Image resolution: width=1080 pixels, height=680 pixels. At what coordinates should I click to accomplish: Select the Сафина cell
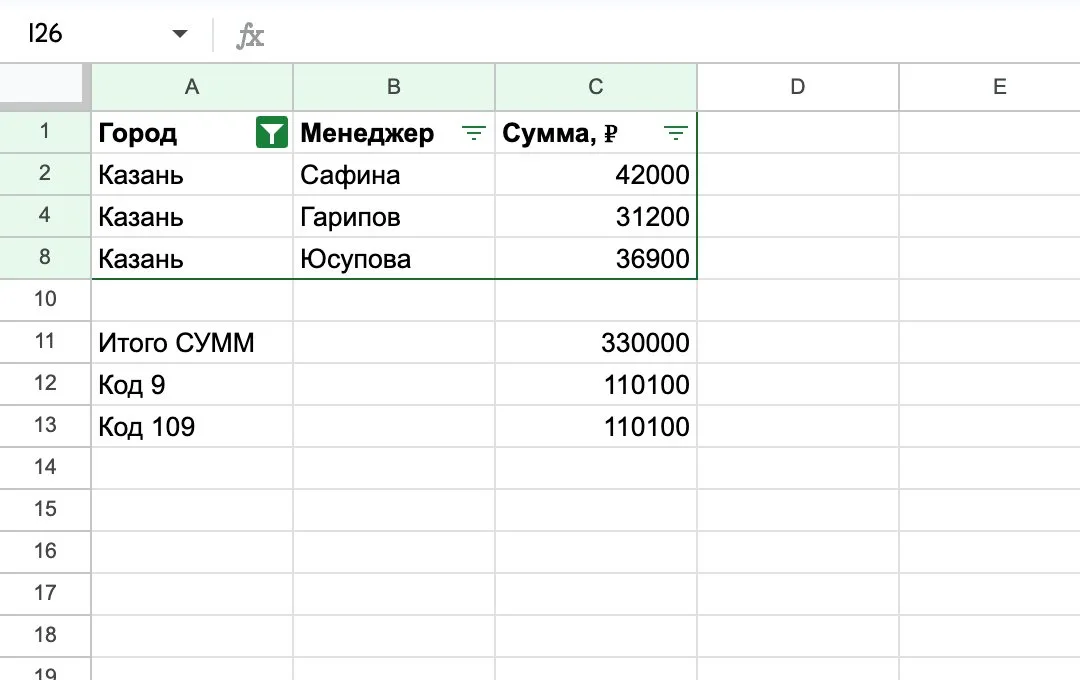coord(394,174)
